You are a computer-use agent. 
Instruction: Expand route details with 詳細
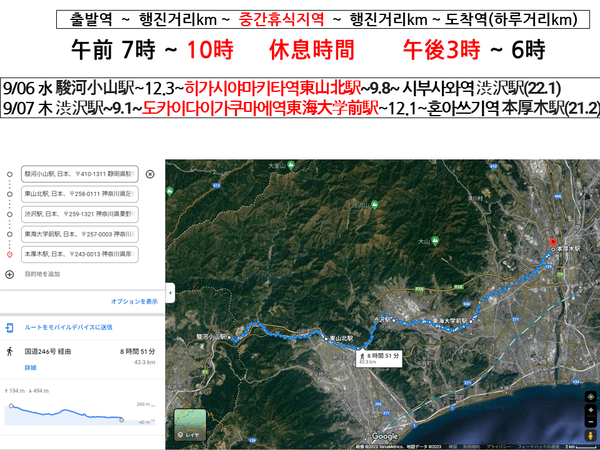pyautogui.click(x=30, y=367)
